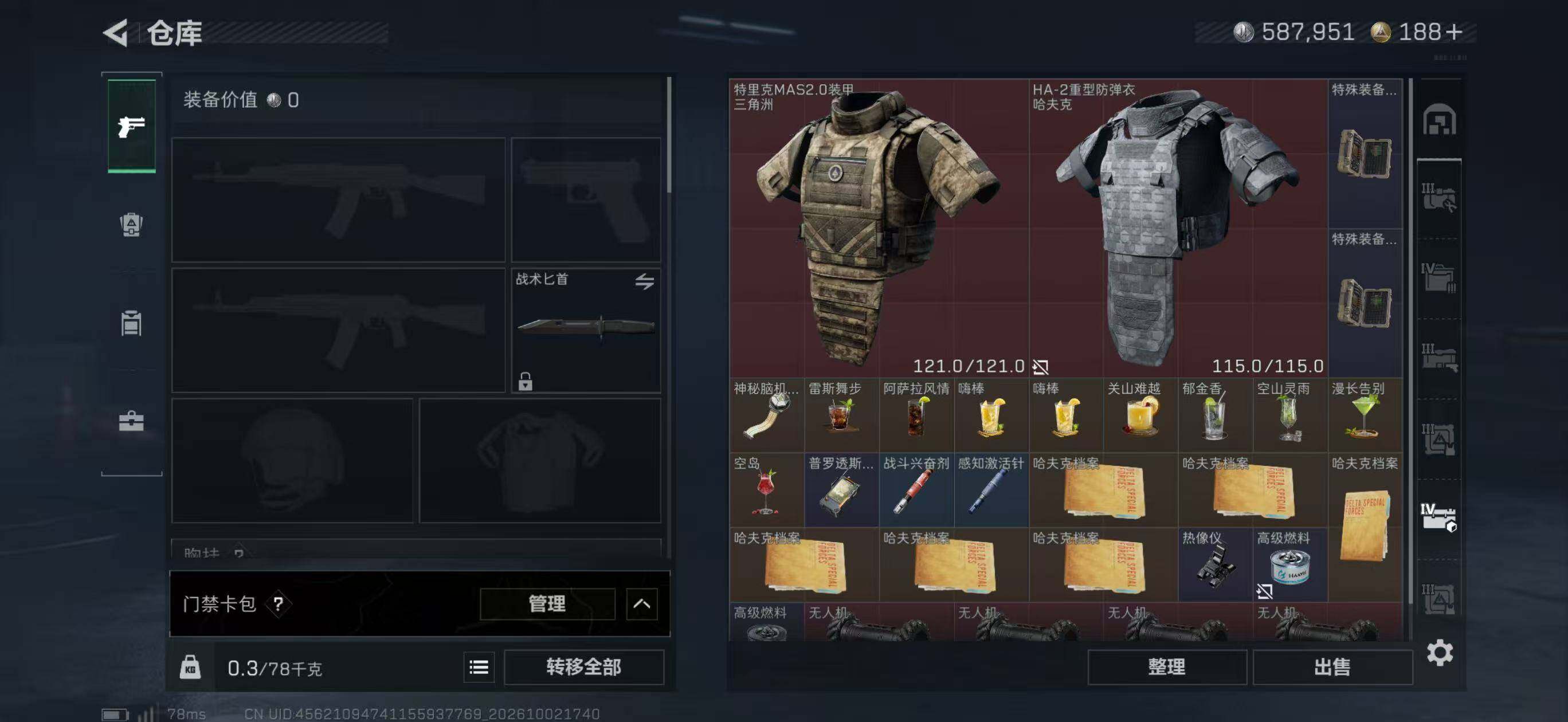Click the 出售 sell button

point(1332,667)
